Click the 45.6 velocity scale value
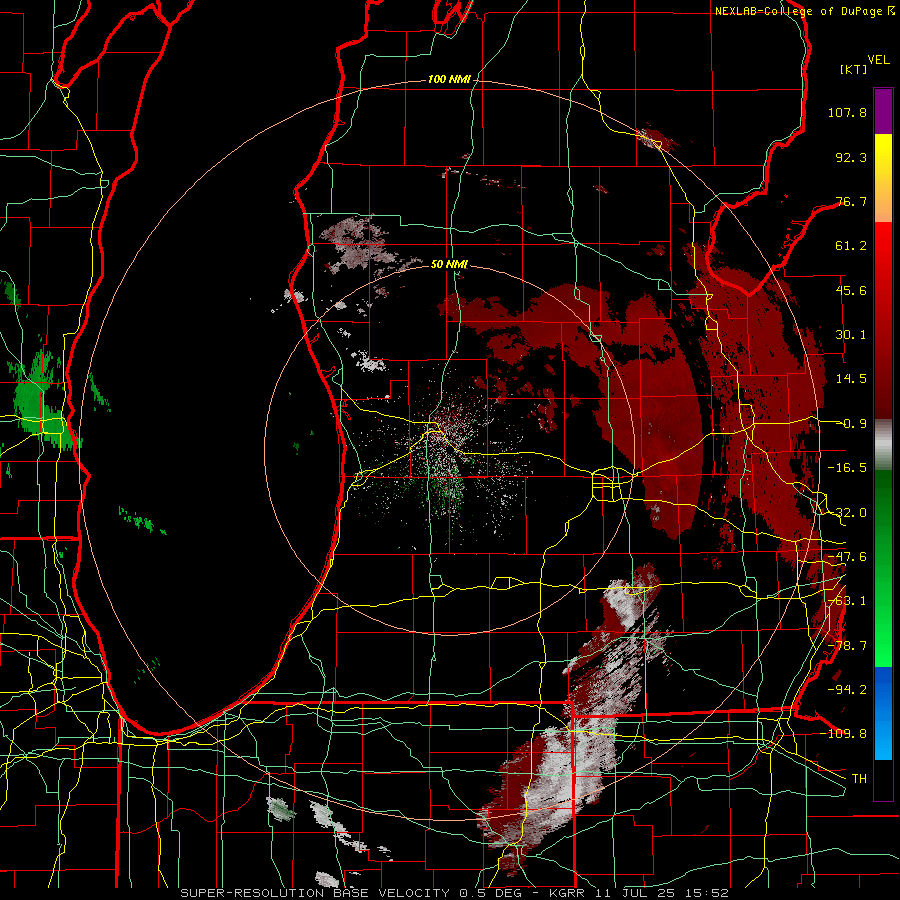This screenshot has height=900, width=900. (x=851, y=290)
